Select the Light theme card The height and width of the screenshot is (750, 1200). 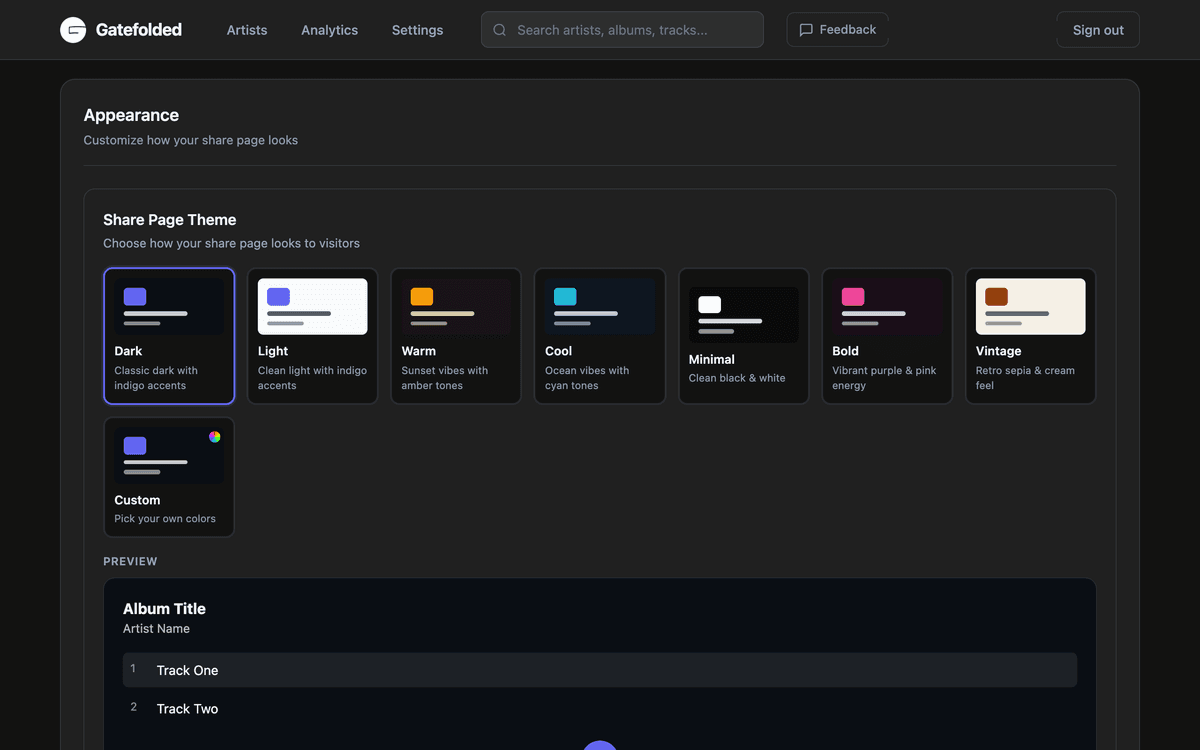point(312,336)
